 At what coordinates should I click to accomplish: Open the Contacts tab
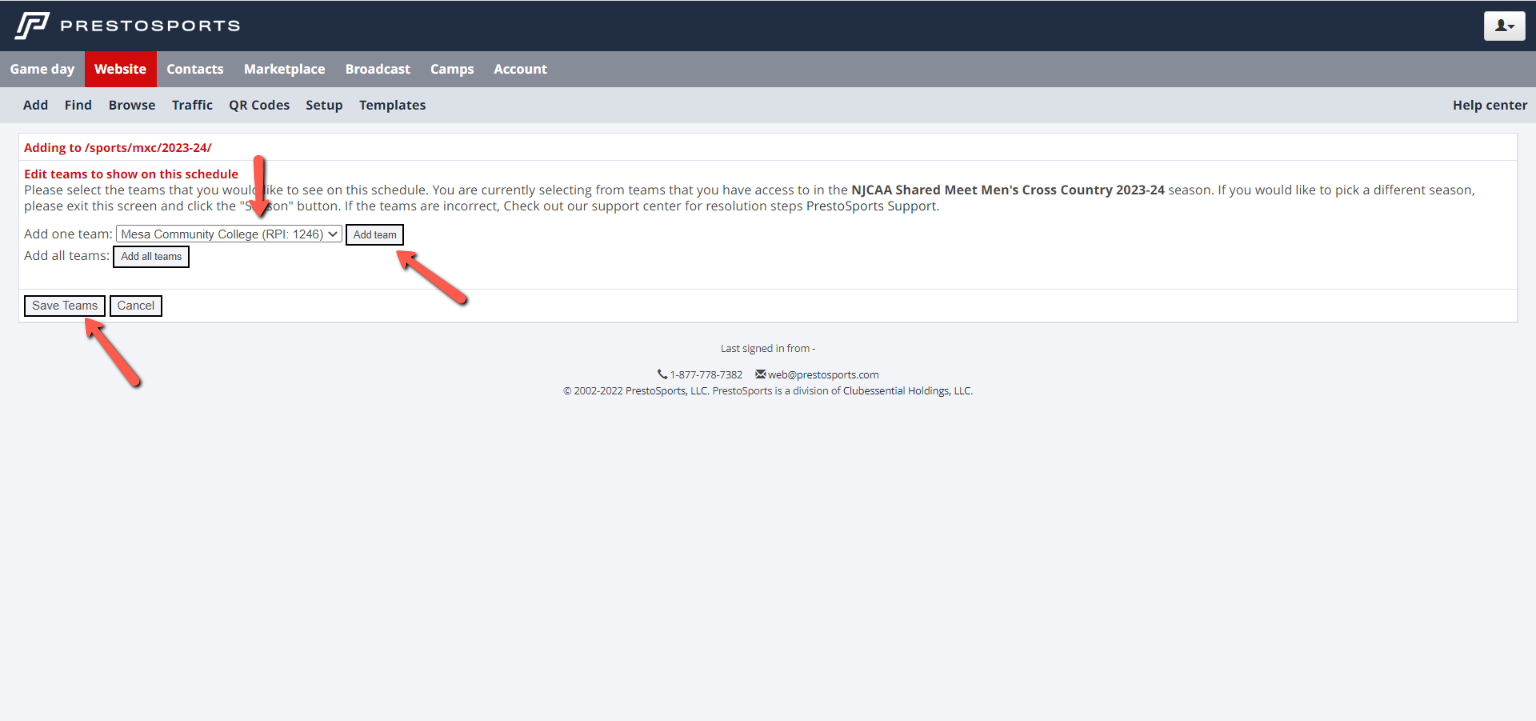(x=195, y=69)
